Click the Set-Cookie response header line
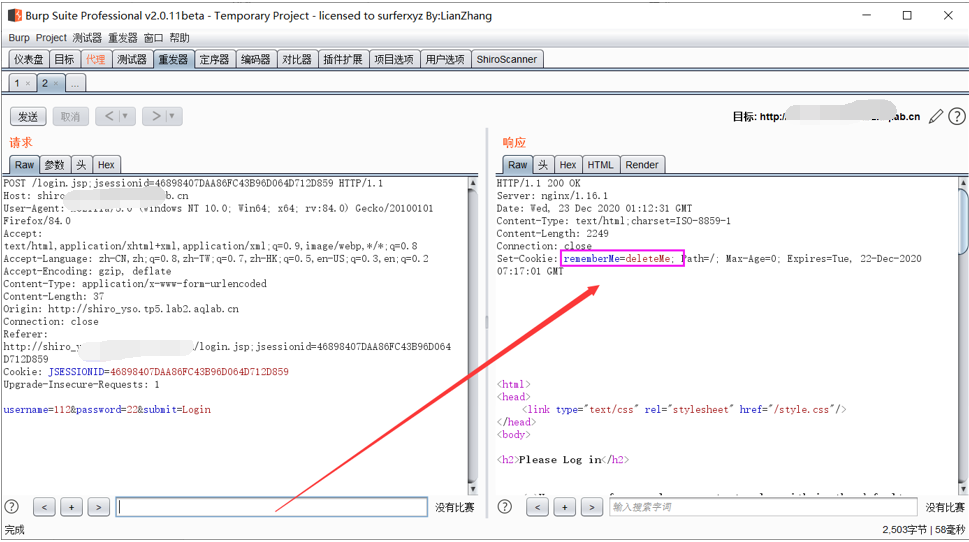This screenshot has height=542, width=969. click(709, 265)
